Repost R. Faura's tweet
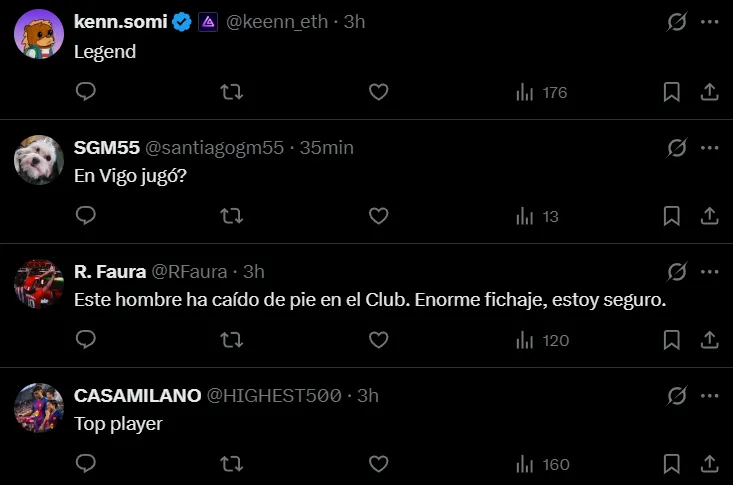 click(231, 340)
